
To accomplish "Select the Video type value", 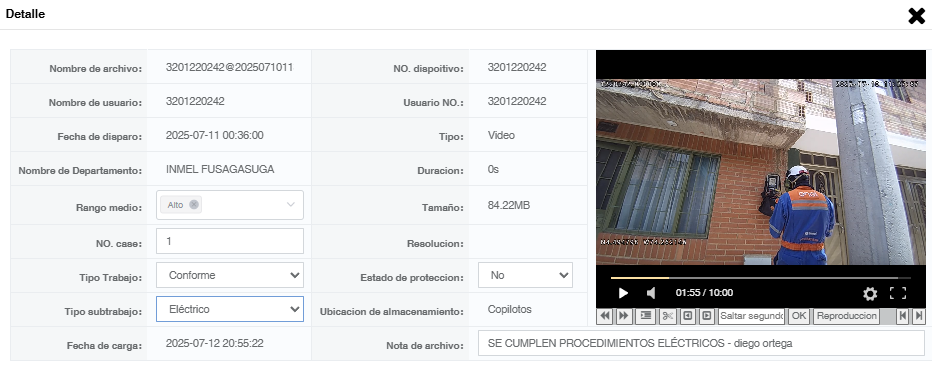I will pos(501,136).
